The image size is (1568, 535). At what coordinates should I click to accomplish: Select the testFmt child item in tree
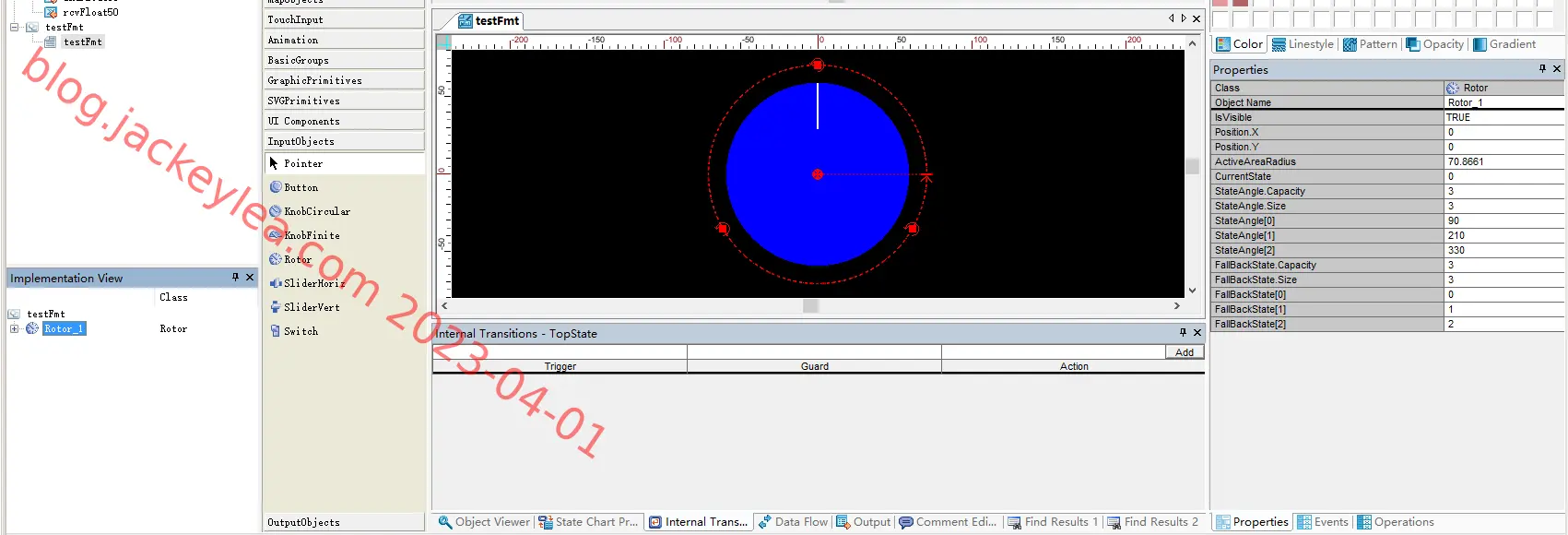[x=83, y=42]
